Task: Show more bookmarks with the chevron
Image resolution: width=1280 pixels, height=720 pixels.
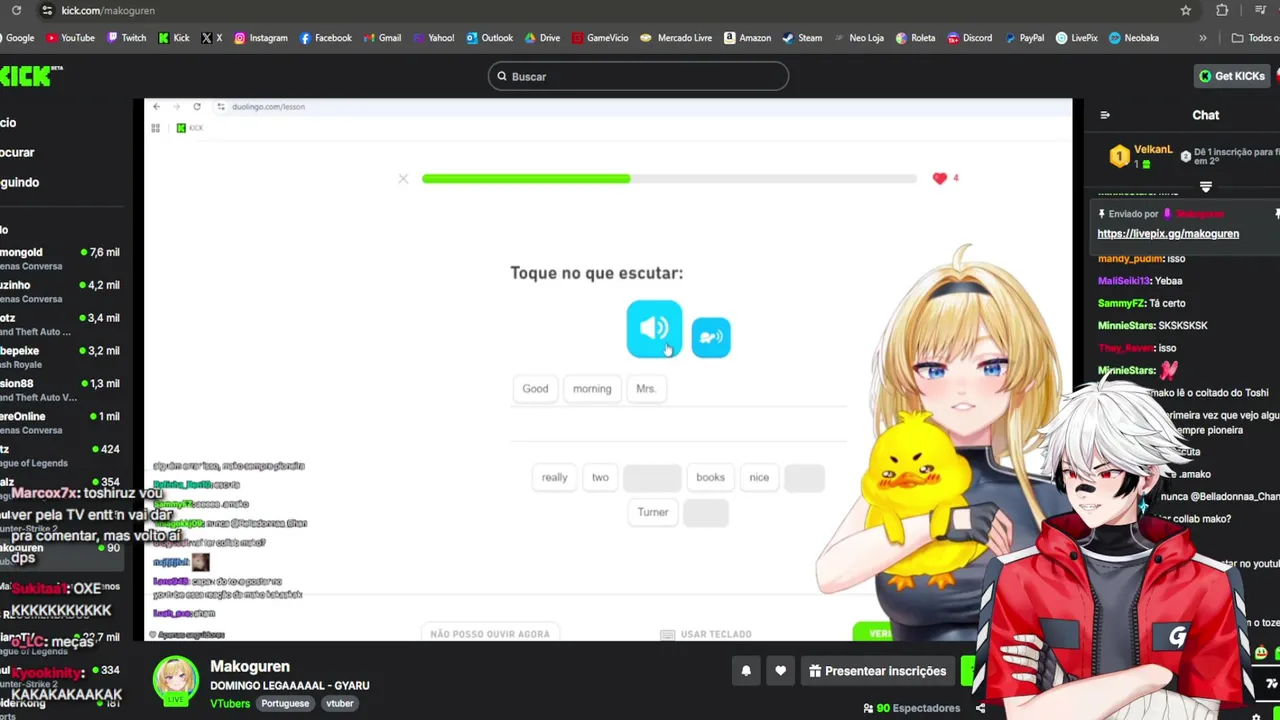Action: (1203, 38)
